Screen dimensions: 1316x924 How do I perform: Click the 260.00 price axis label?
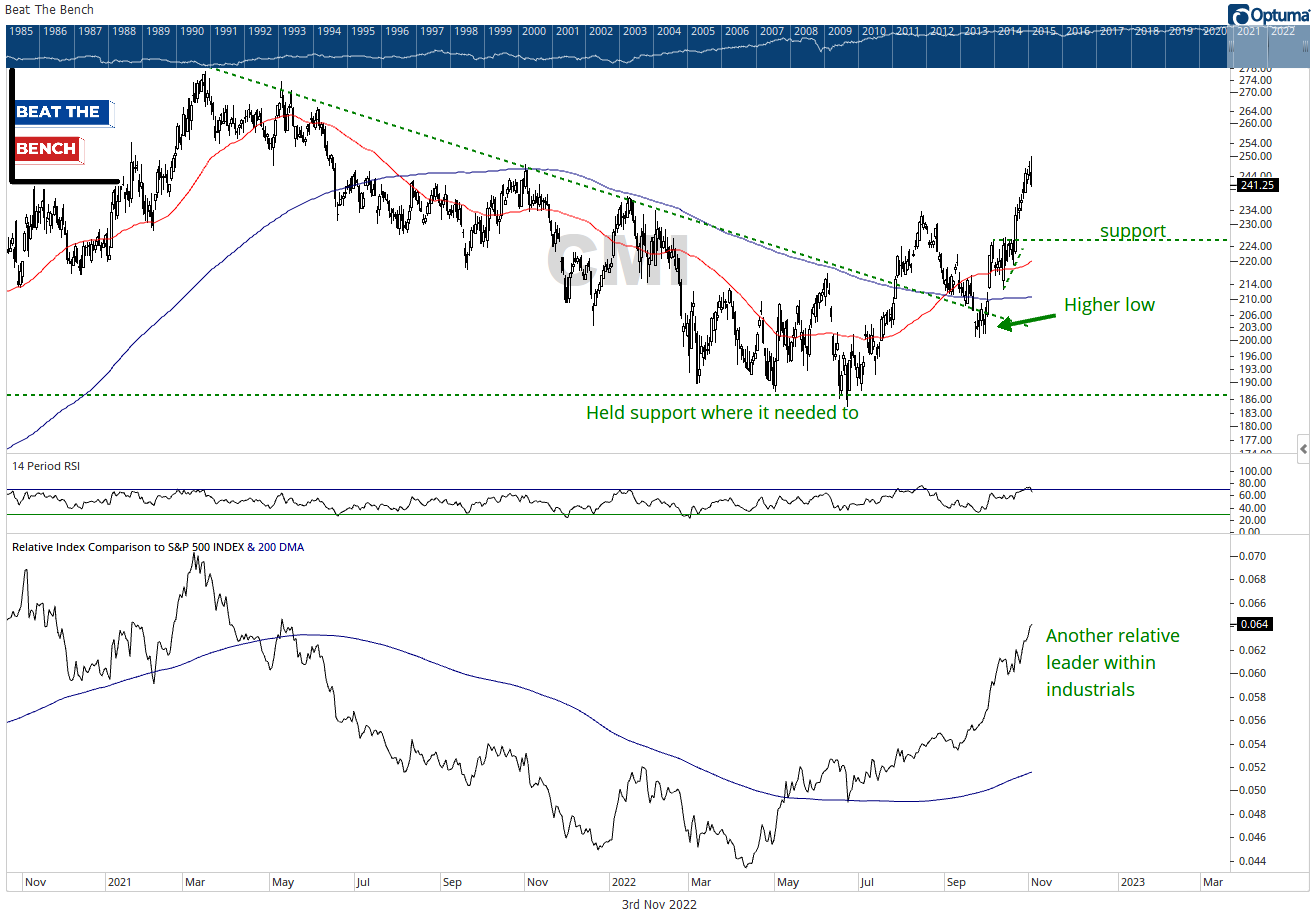tap(1256, 124)
